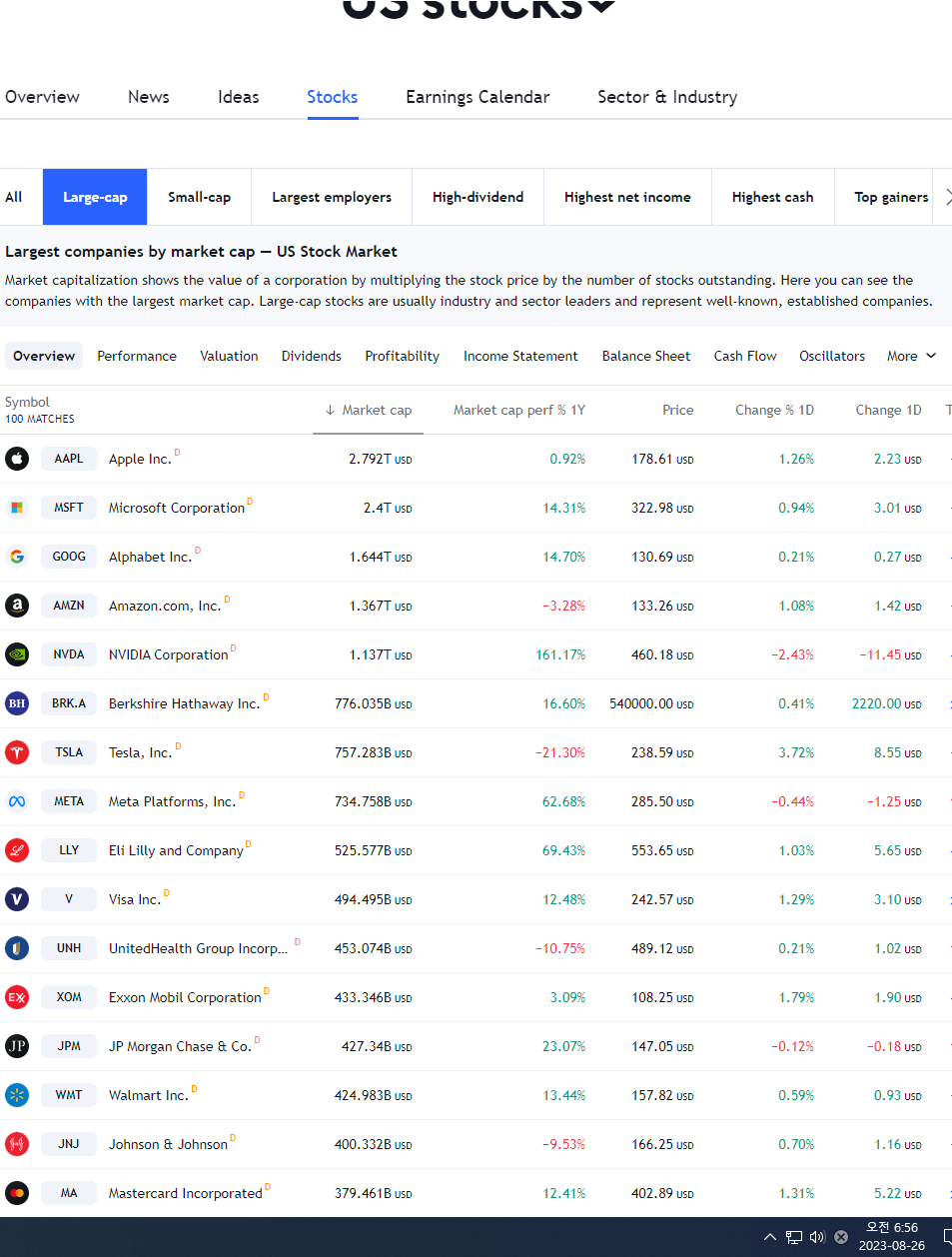Click the NVIDIA logo icon

pyautogui.click(x=17, y=654)
